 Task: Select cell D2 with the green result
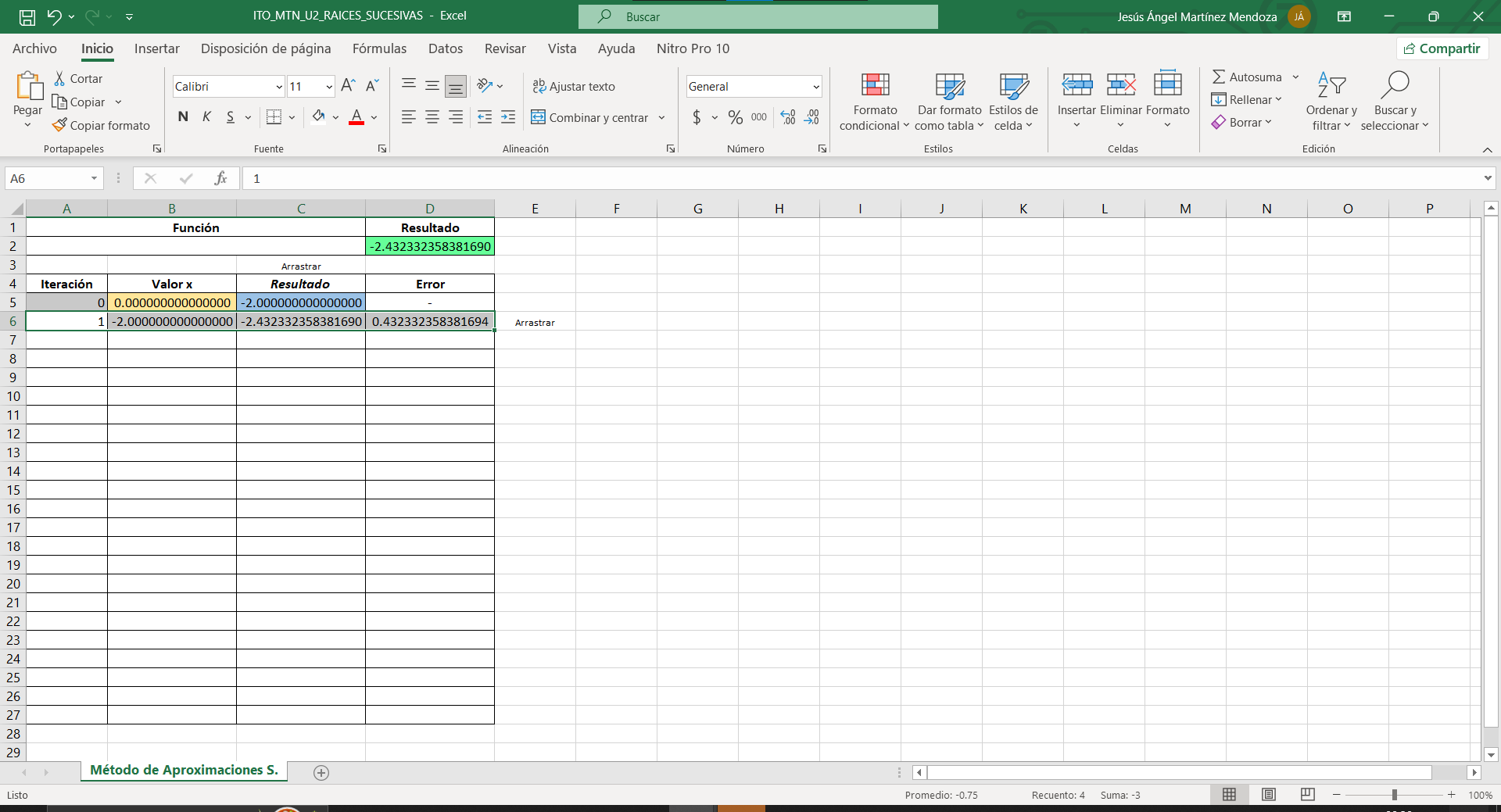click(430, 246)
